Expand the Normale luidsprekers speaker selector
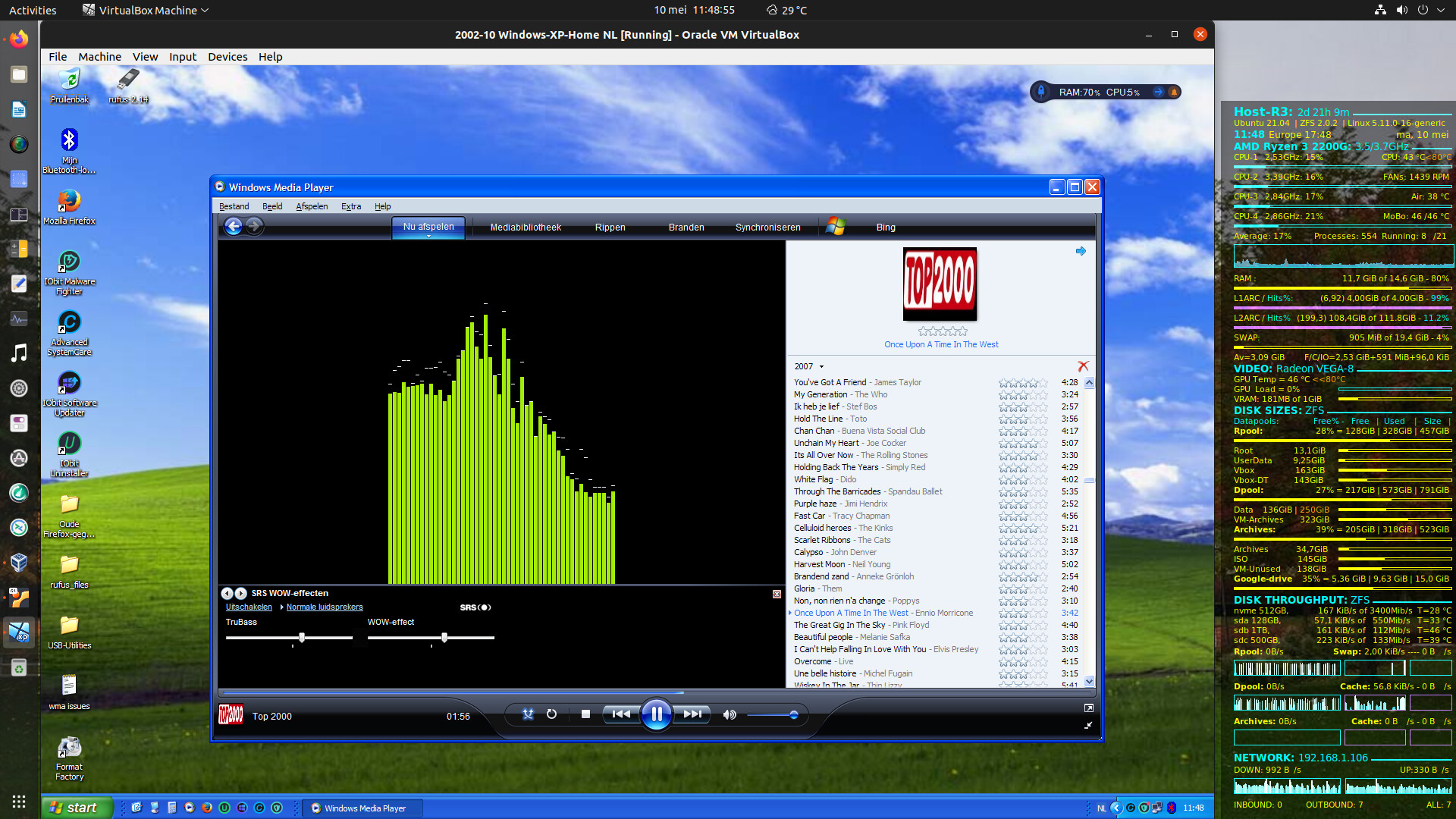1456x819 pixels. [x=325, y=607]
